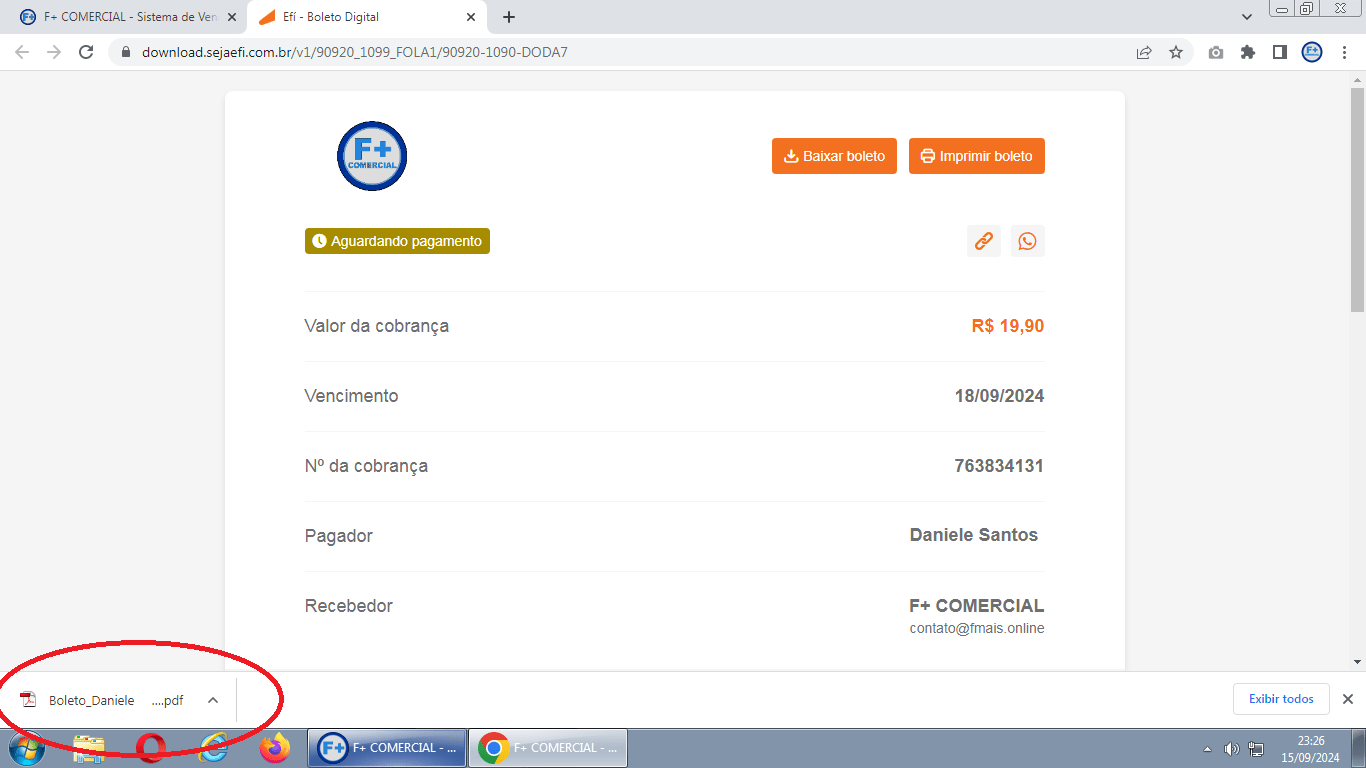1366x768 pixels.
Task: Switch to F+ COMERCIAL app taskbar window
Action: click(387, 748)
